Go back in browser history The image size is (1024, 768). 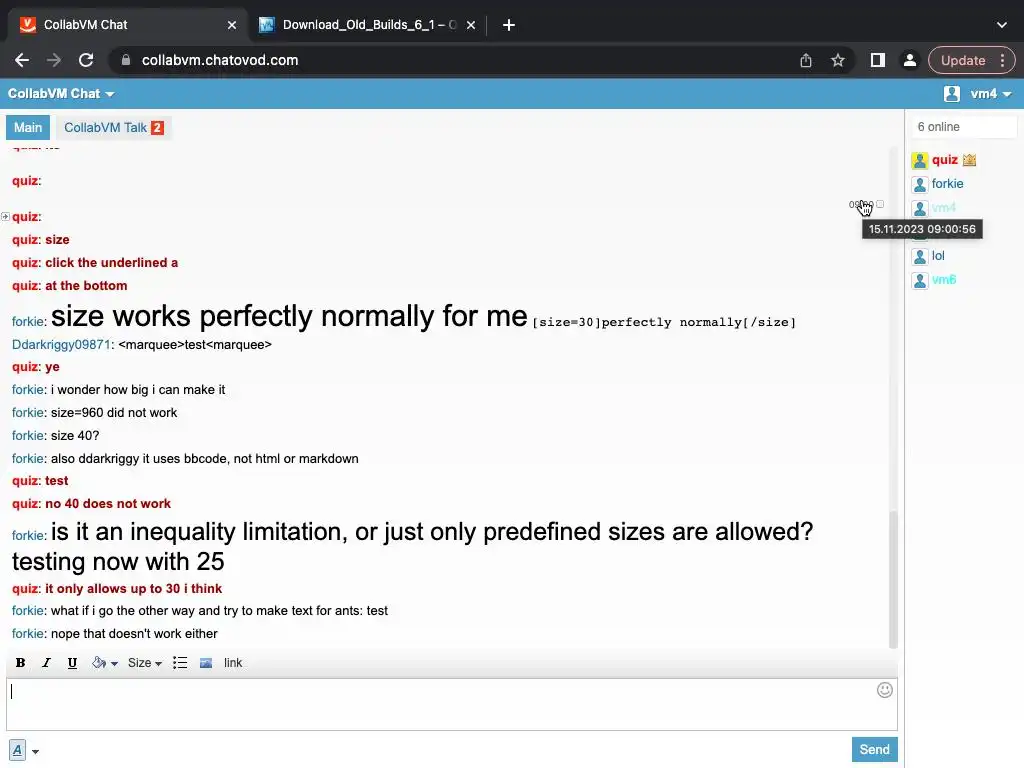pos(22,60)
